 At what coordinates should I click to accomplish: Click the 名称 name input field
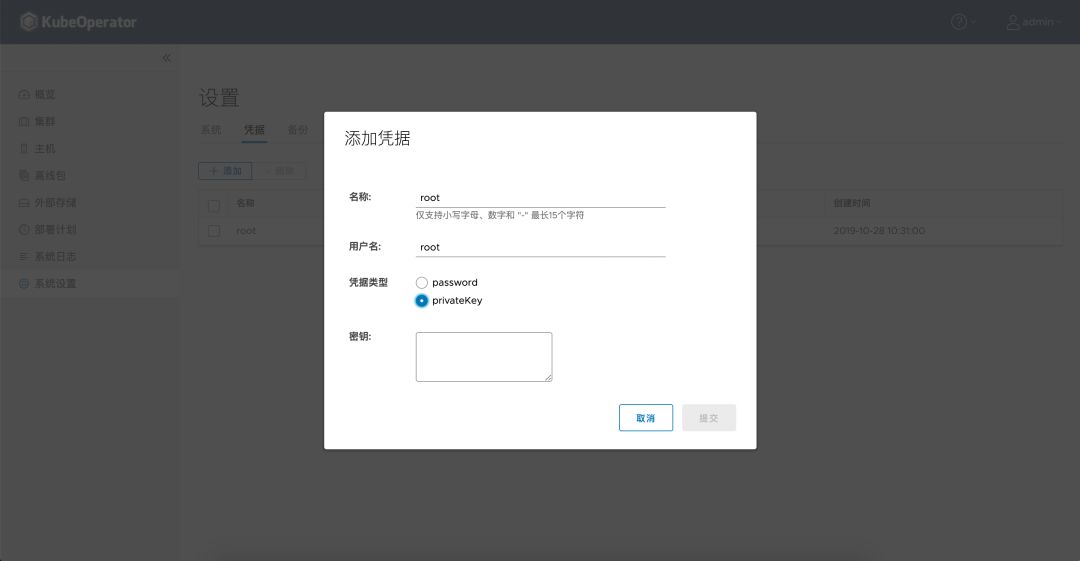(541, 198)
